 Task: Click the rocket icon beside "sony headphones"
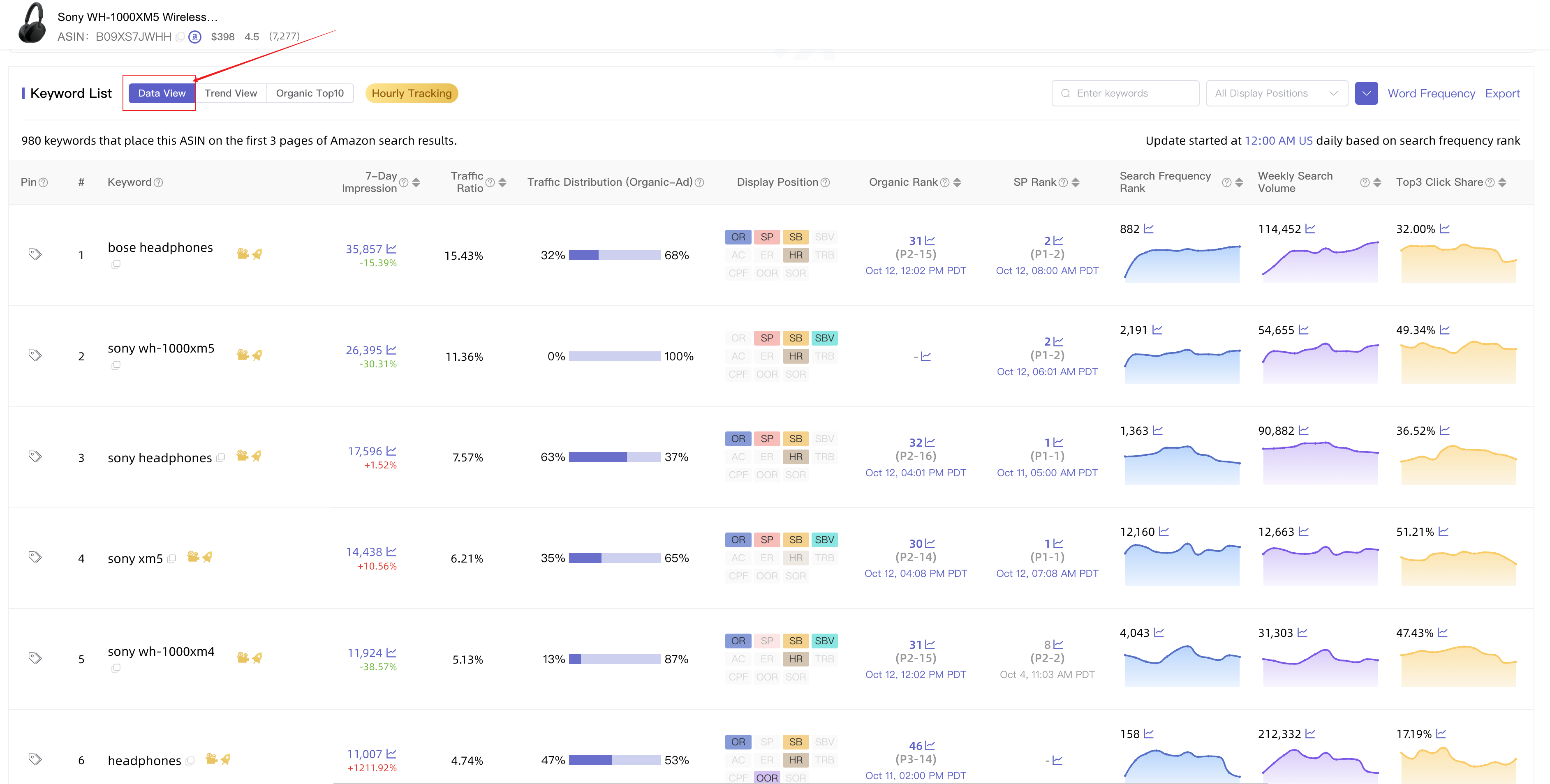coord(257,456)
